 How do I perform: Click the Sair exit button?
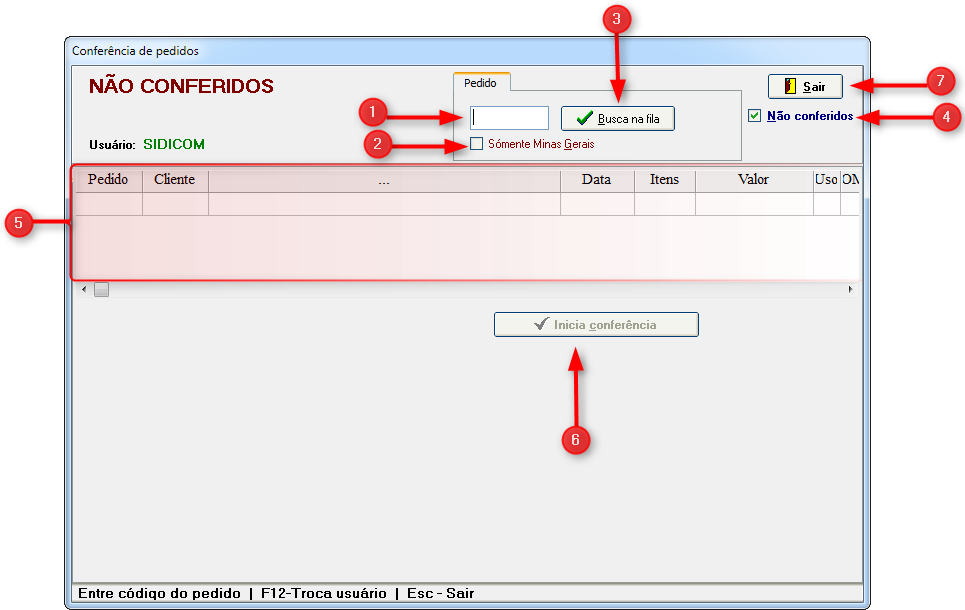coord(805,86)
